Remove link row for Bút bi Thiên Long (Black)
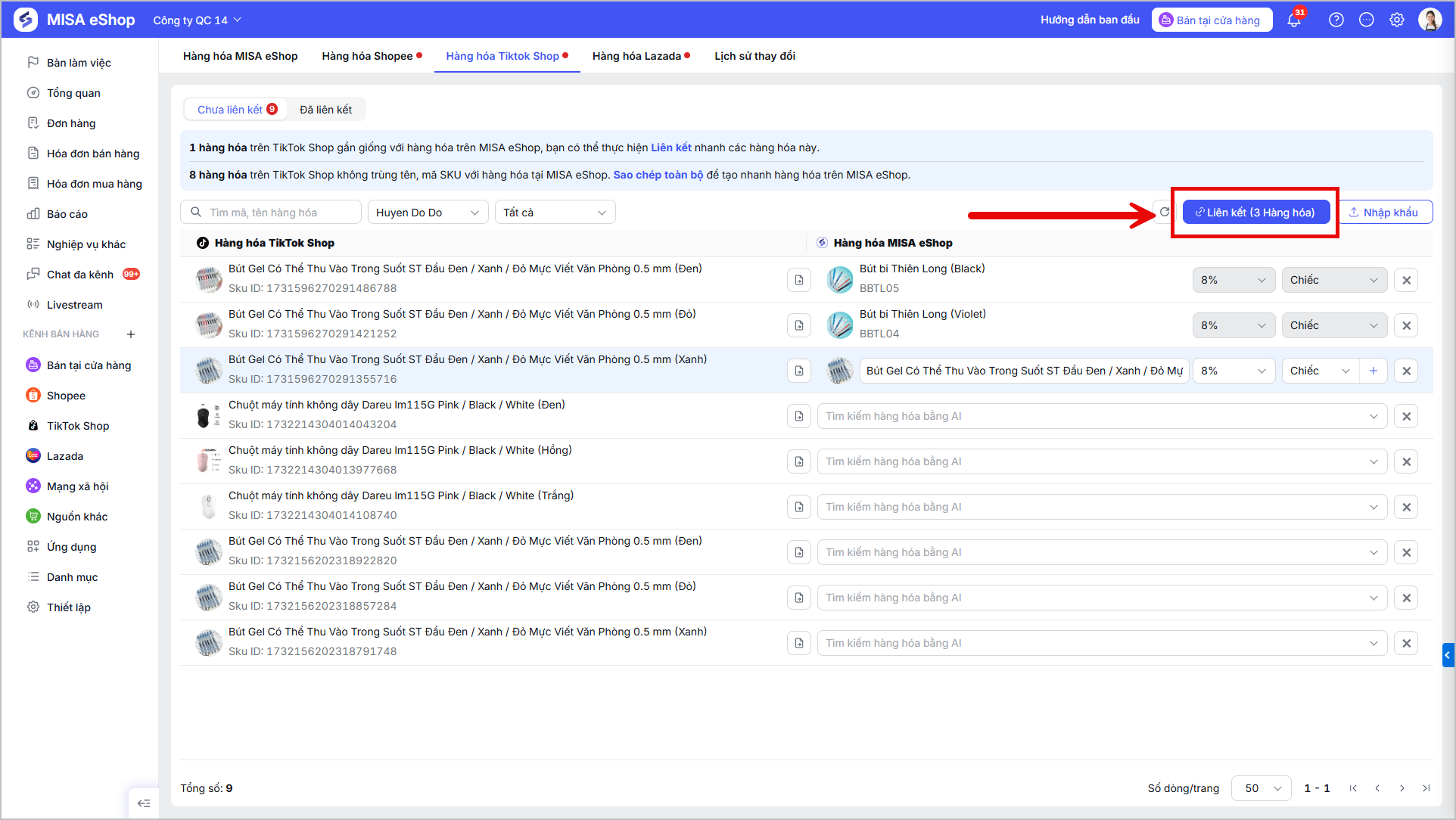 (1406, 280)
